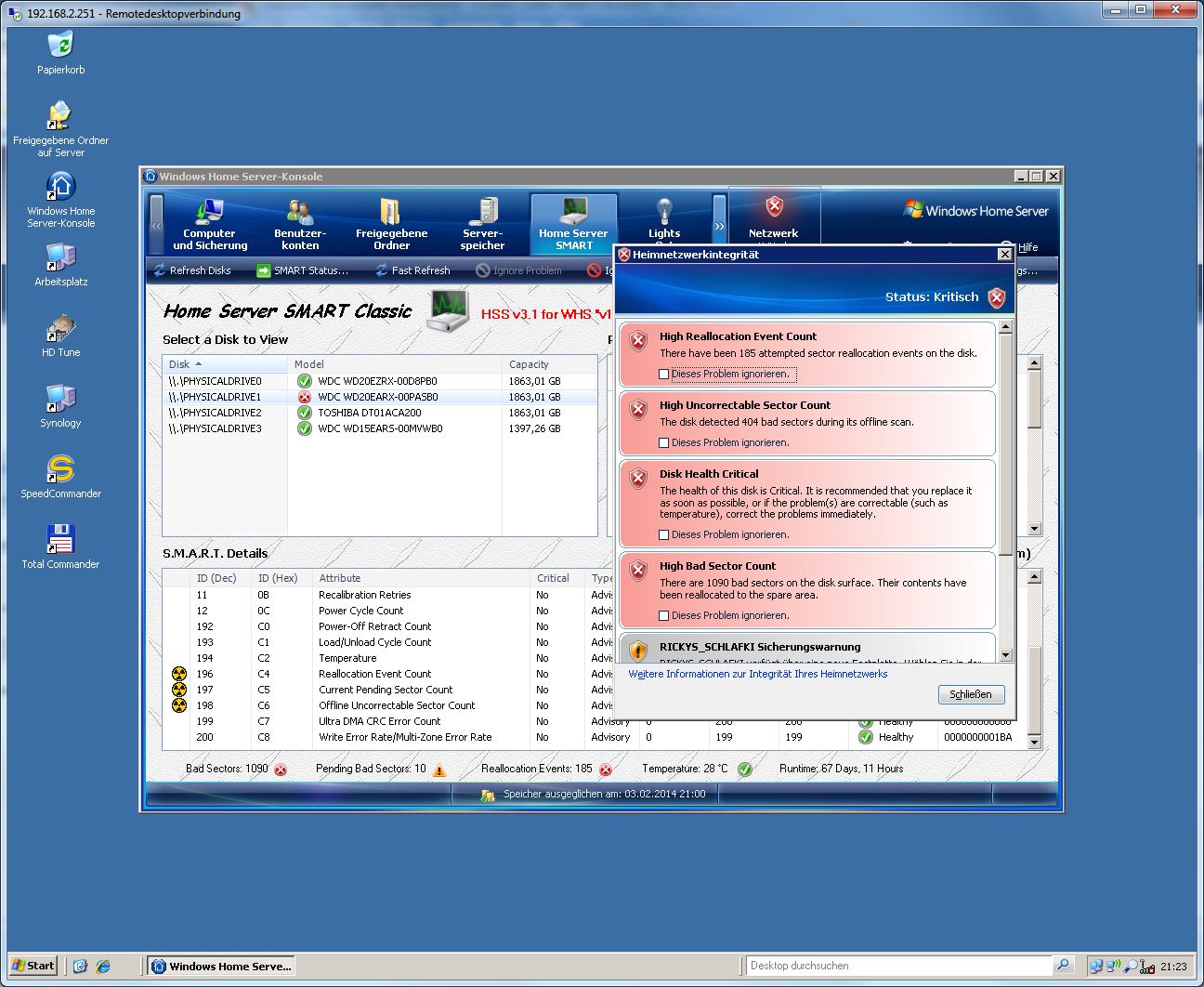Click Reallocation Events 185 error icon
This screenshot has height=987, width=1204.
click(606, 770)
